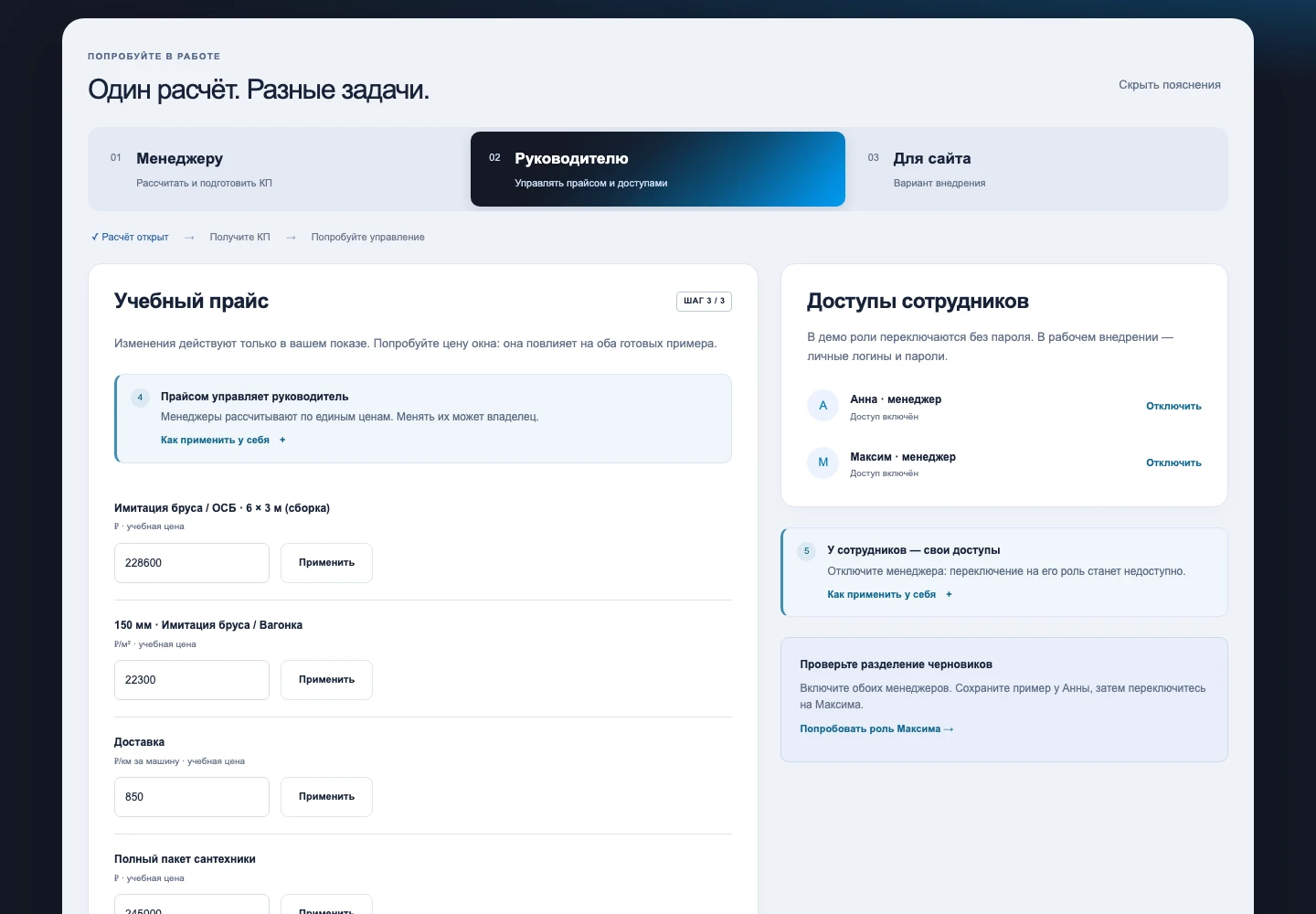The height and width of the screenshot is (914, 1316).
Task: Click the Доступы сотрудников heading
Action: pyautogui.click(x=918, y=301)
